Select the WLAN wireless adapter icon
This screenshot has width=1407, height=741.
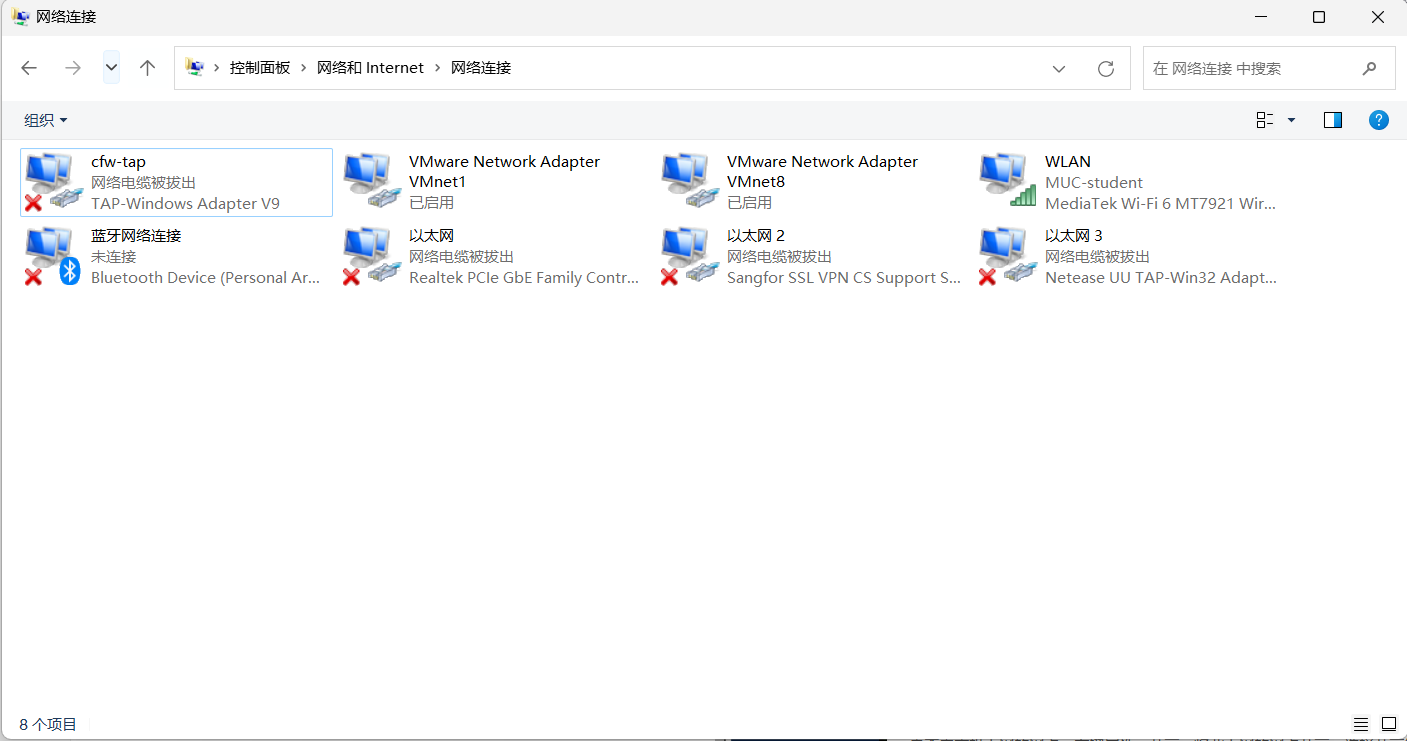[1007, 182]
